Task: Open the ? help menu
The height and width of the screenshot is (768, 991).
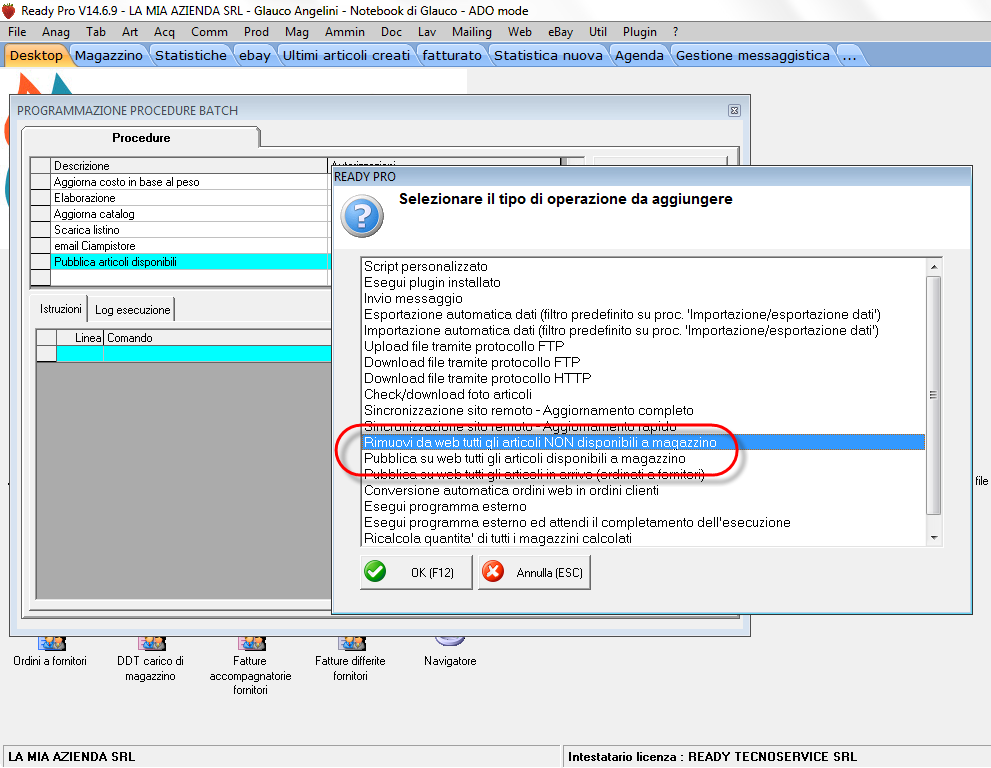Action: 676,32
